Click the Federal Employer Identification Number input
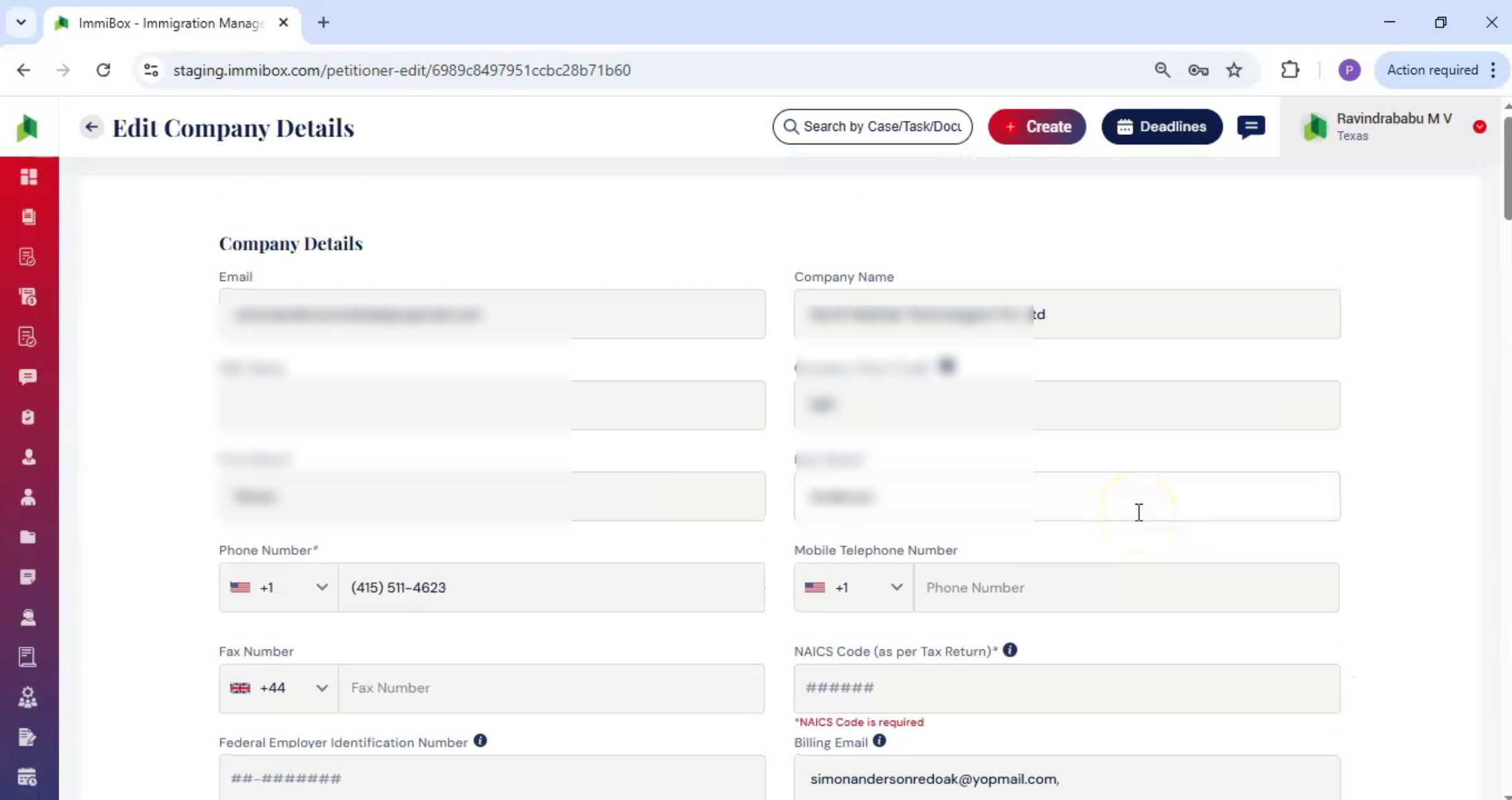Screen dimensions: 1512x800 [492, 778]
